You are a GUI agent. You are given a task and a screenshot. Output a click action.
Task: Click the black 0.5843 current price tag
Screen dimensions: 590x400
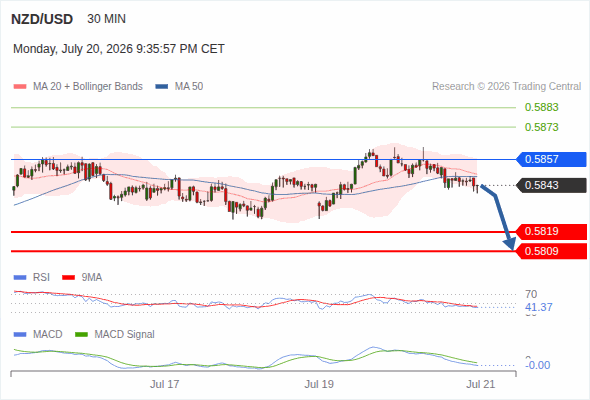(x=551, y=185)
